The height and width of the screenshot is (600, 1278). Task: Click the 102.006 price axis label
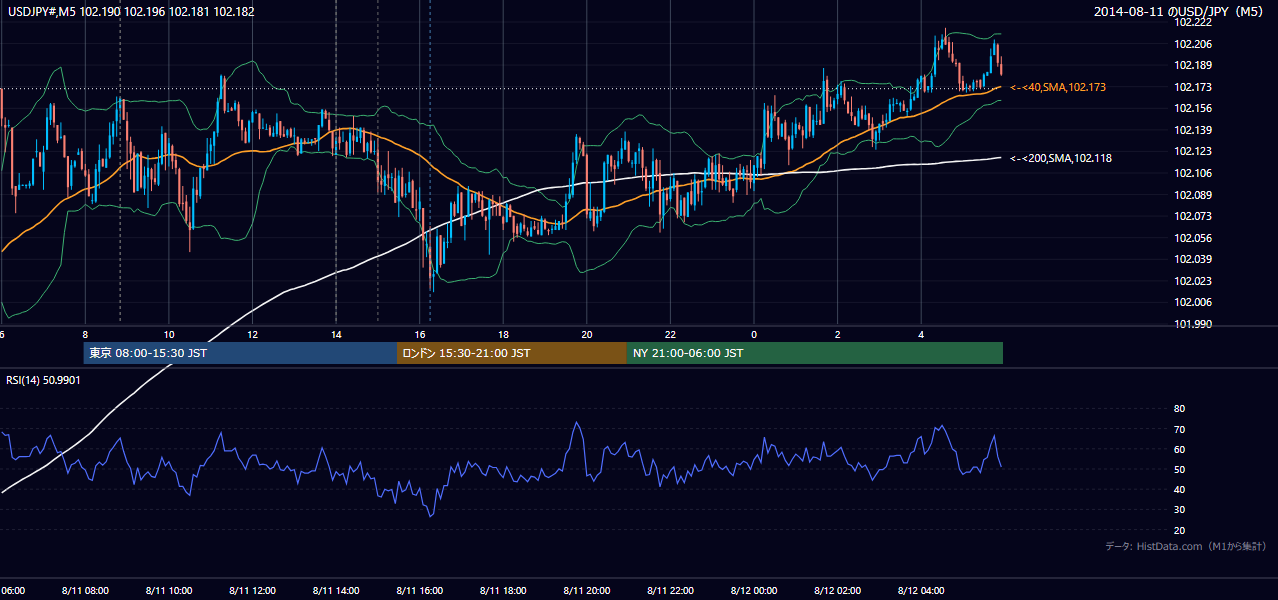(1195, 302)
